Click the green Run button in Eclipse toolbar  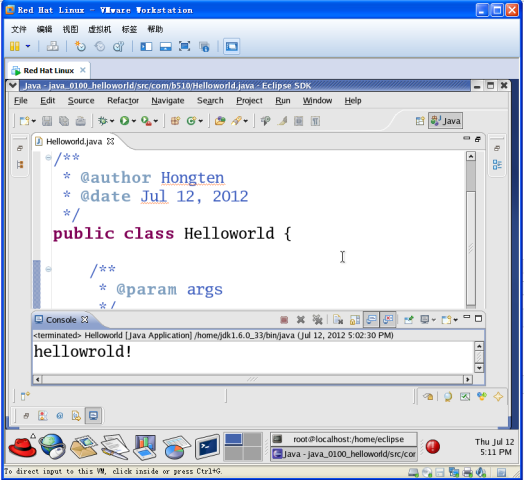click(124, 121)
